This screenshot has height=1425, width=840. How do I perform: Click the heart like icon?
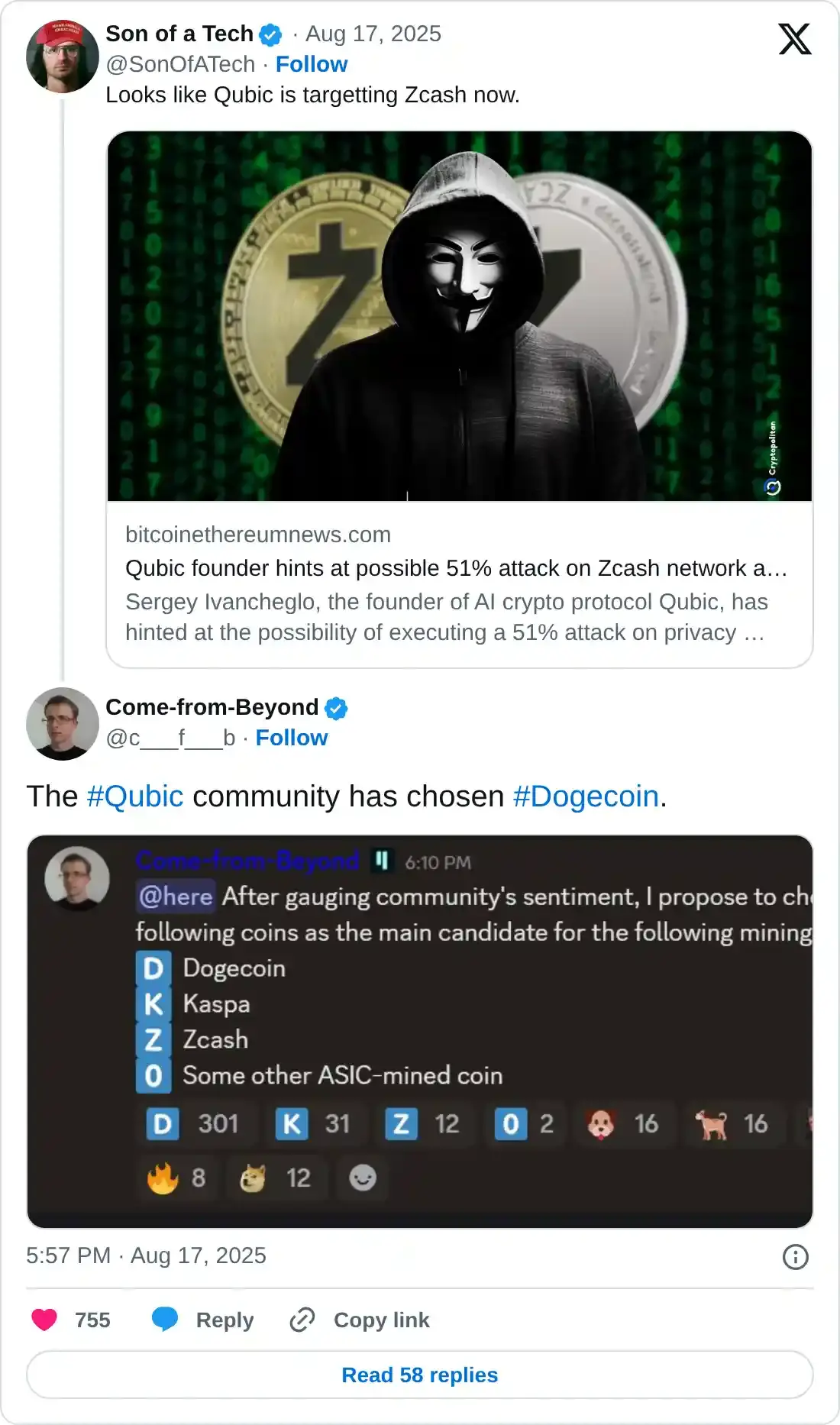click(x=44, y=1320)
